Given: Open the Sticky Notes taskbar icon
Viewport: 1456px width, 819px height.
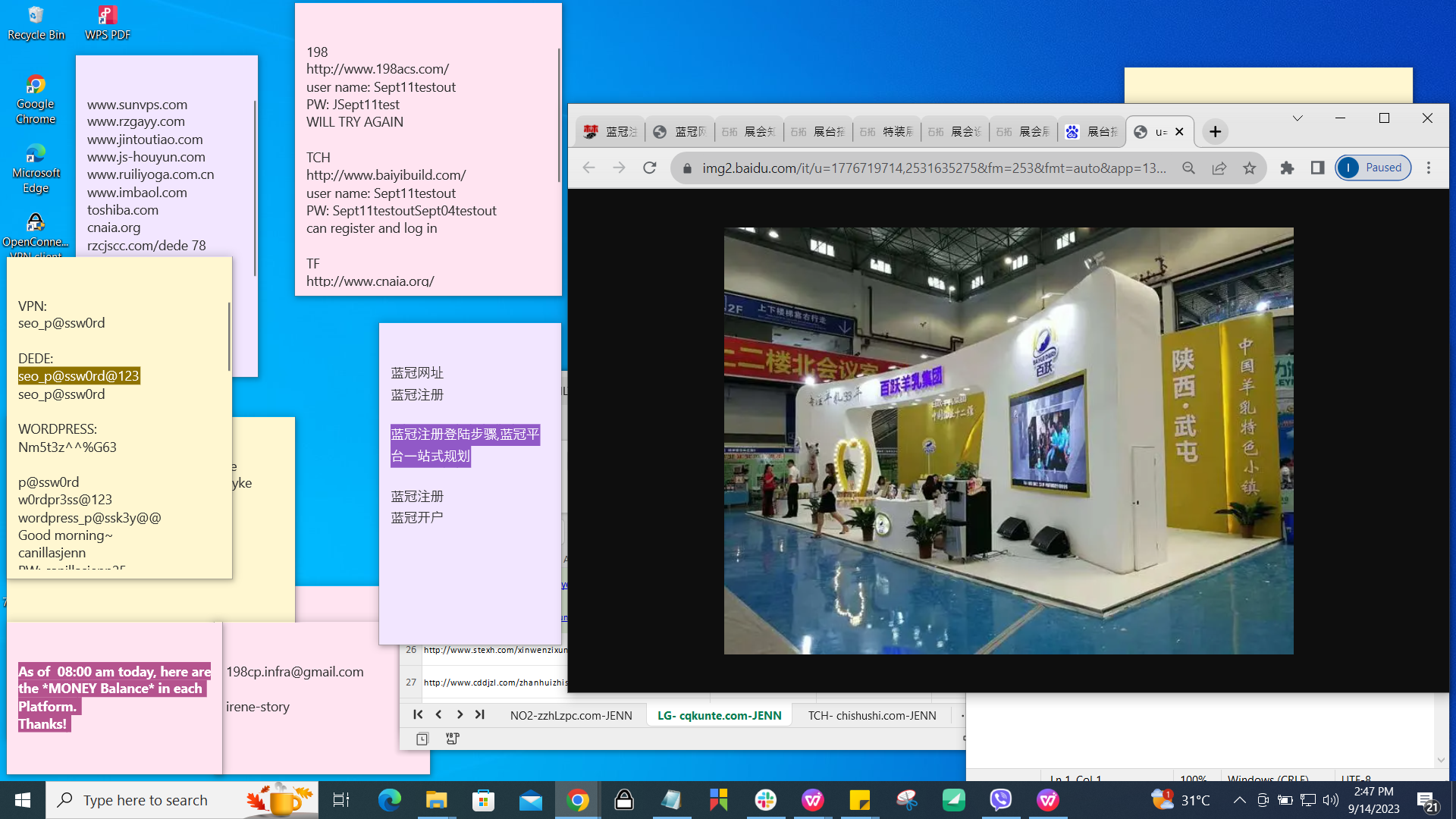Looking at the screenshot, I should 860,800.
